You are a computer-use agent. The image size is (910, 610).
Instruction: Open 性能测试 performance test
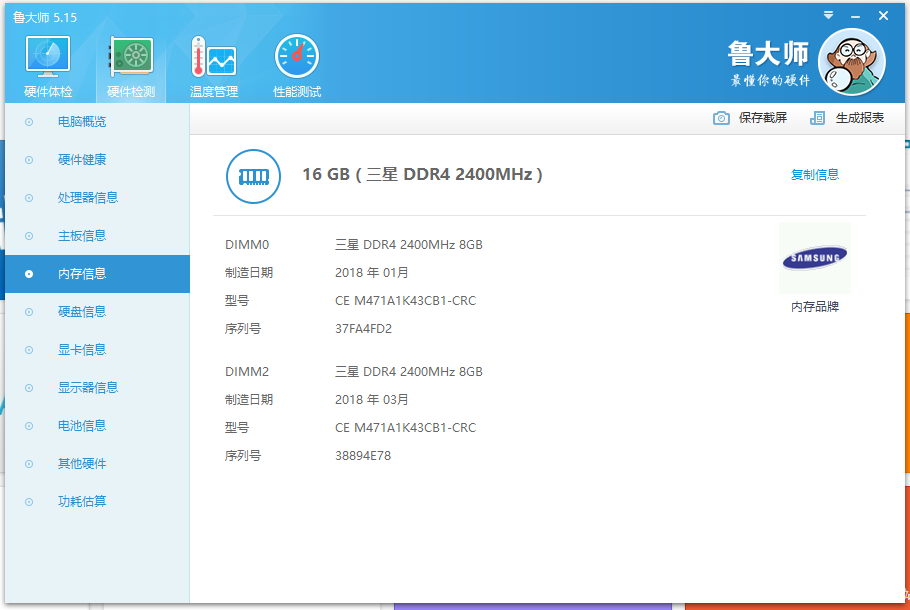click(297, 66)
